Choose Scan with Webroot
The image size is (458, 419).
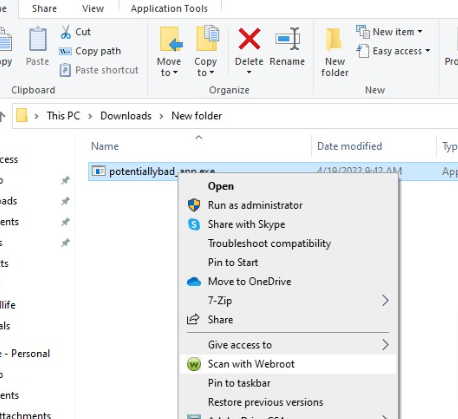288,364
